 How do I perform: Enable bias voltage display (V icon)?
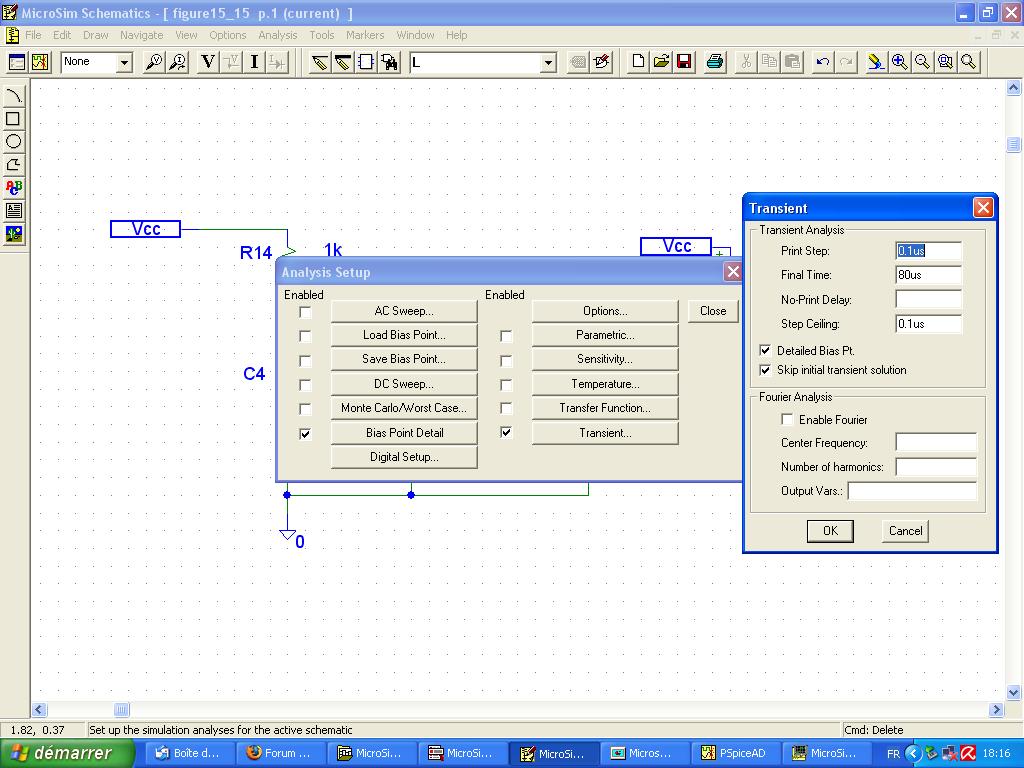tap(208, 62)
